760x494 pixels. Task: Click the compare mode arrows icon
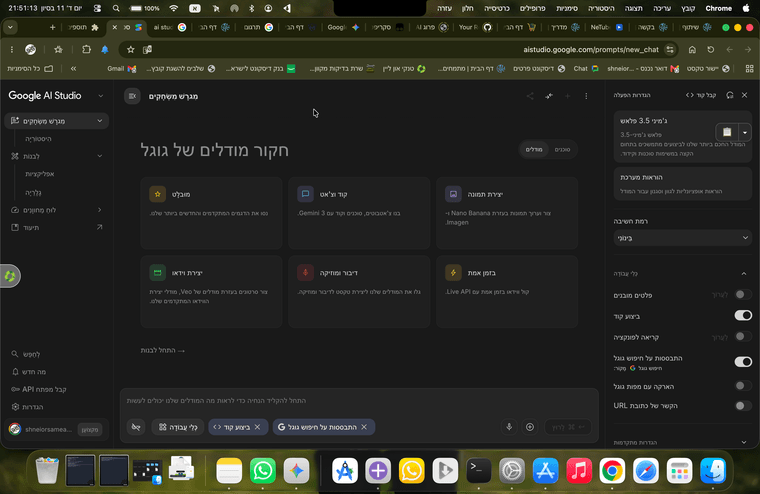click(549, 96)
